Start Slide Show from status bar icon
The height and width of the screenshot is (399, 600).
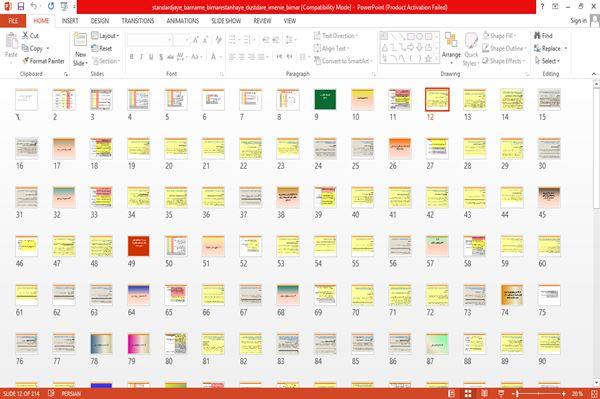click(x=501, y=393)
